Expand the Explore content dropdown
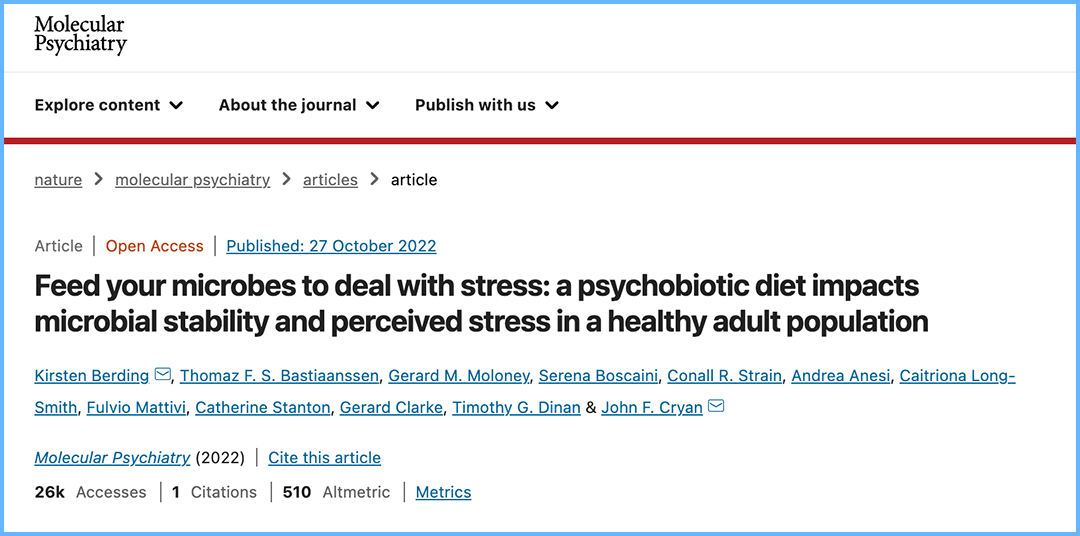The height and width of the screenshot is (536, 1080). pyautogui.click(x=108, y=105)
